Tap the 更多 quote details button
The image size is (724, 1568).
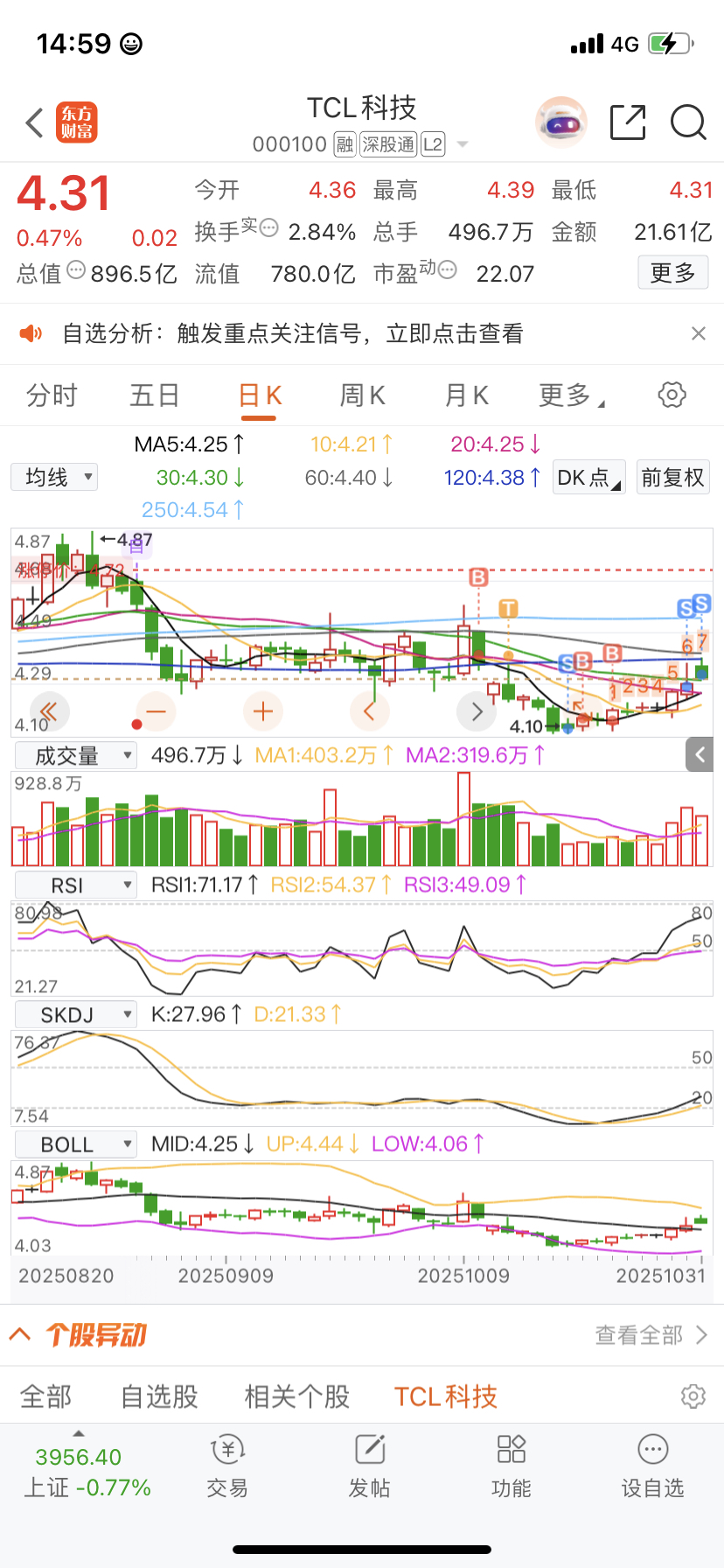pos(672,273)
